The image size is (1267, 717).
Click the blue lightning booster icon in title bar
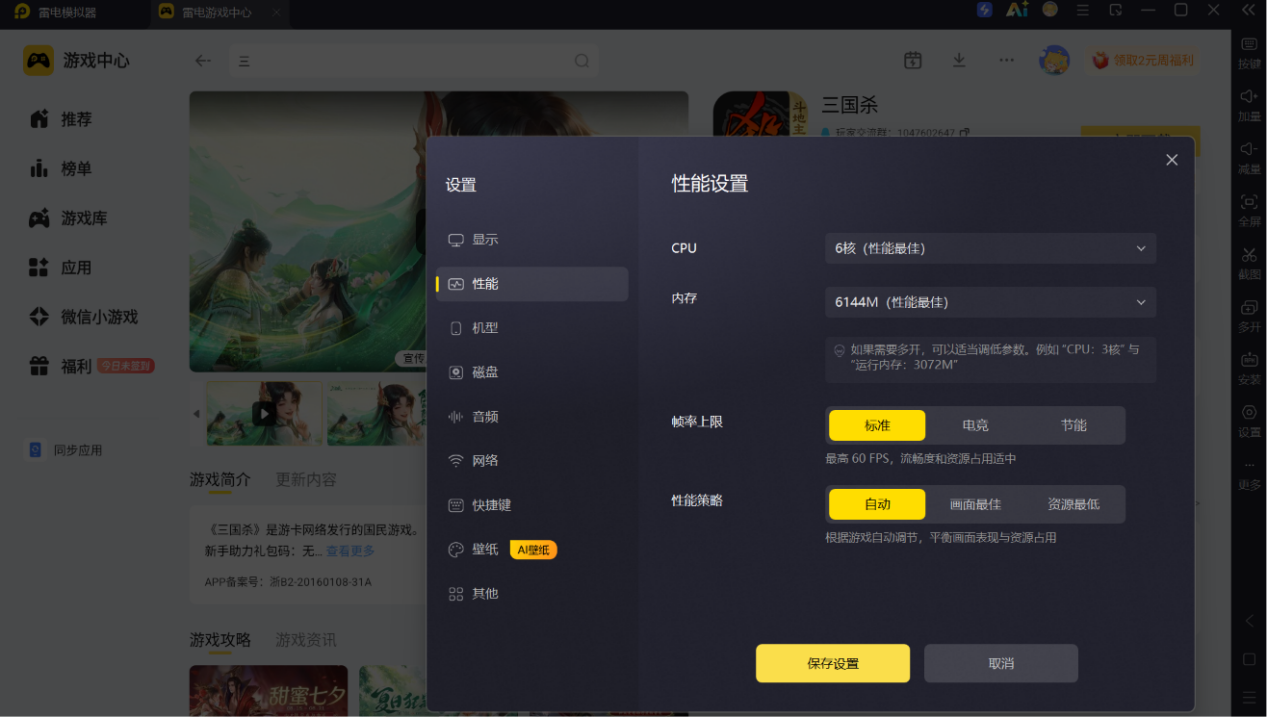click(x=984, y=10)
